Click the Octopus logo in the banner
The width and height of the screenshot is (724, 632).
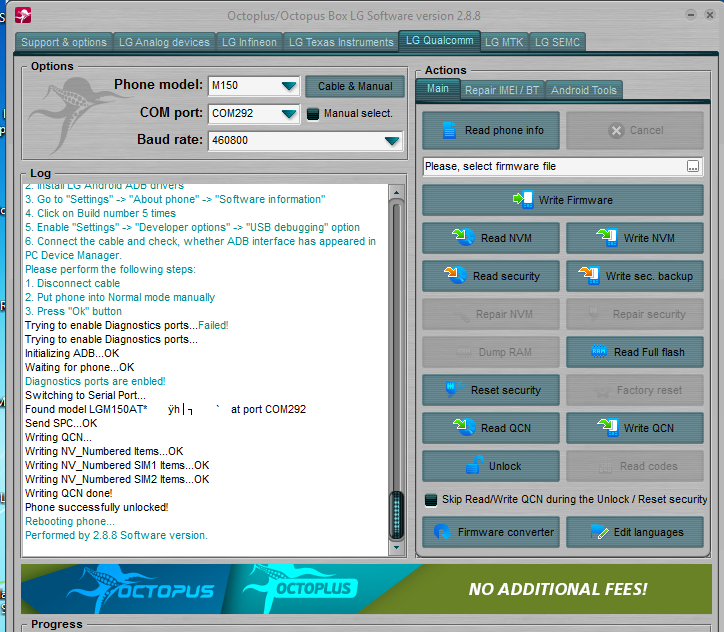141,588
